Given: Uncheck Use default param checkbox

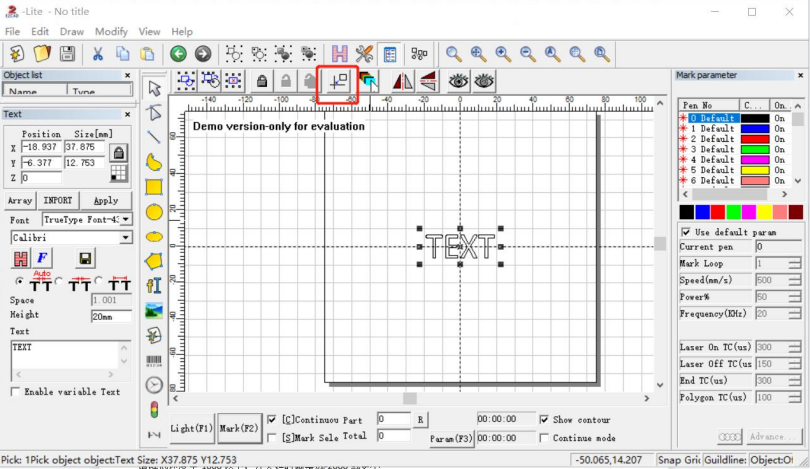Looking at the screenshot, I should (x=685, y=232).
